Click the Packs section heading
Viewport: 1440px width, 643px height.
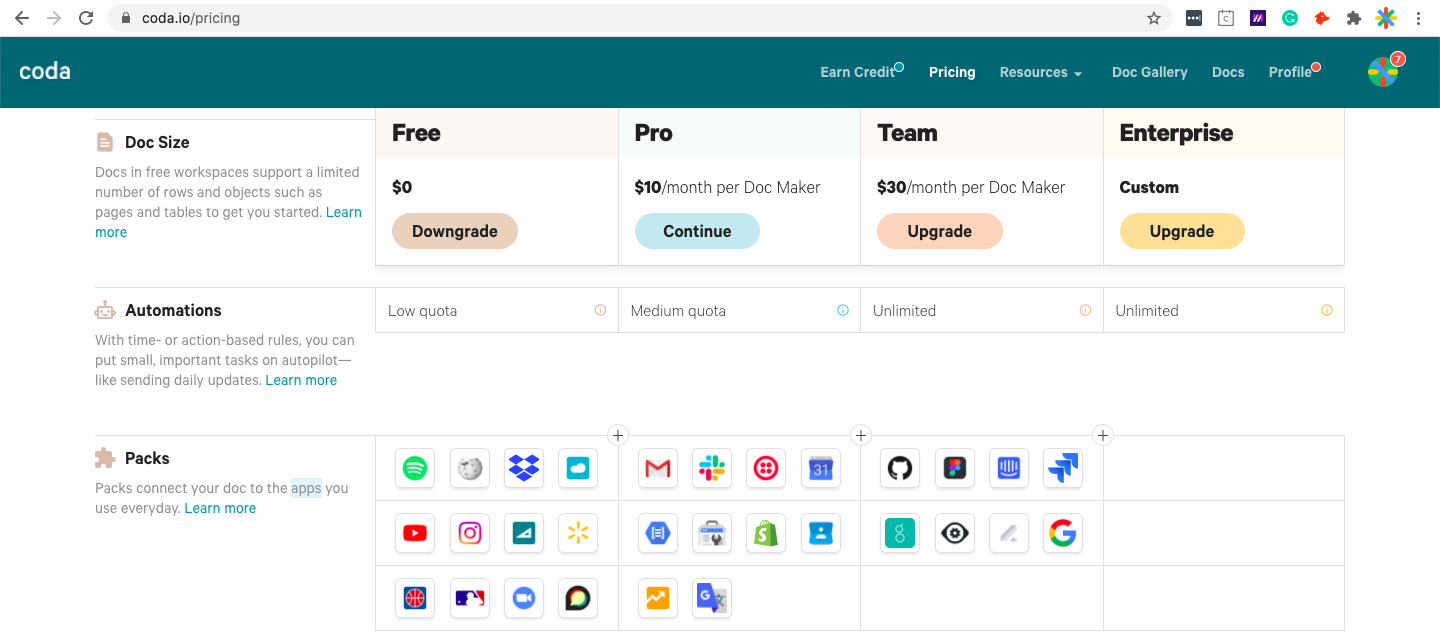(x=147, y=458)
